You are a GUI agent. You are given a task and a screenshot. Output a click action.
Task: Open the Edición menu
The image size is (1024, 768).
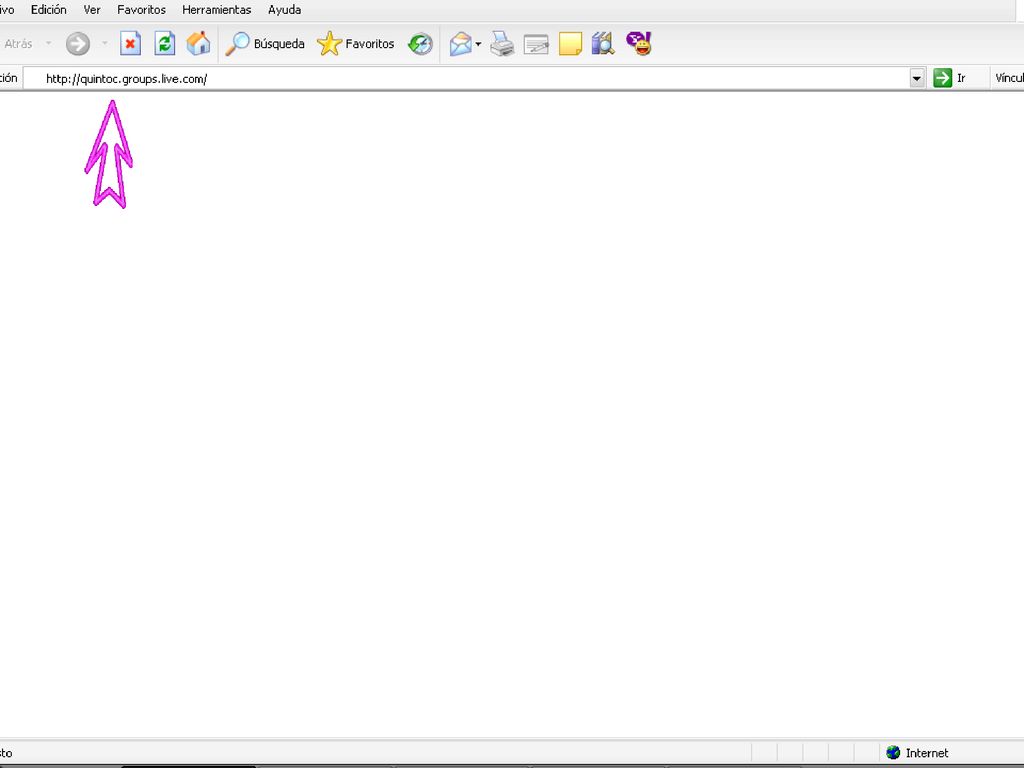[48, 10]
